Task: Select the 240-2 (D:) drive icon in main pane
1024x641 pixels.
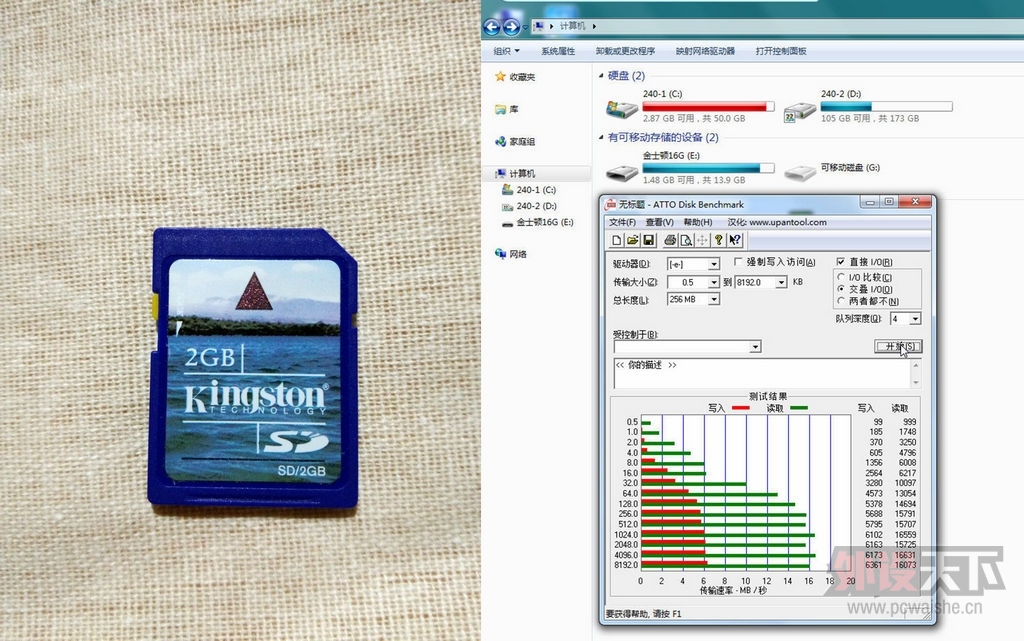Action: [x=799, y=111]
